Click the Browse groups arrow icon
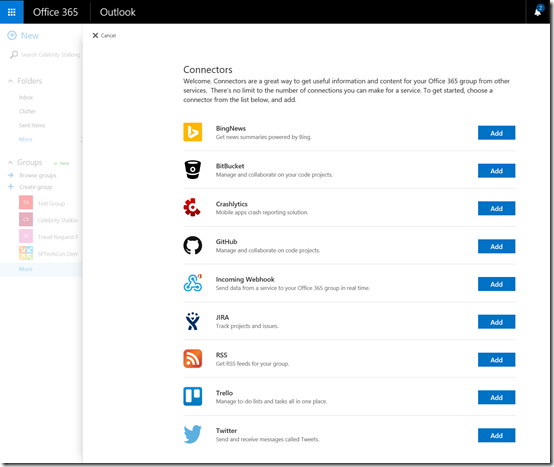This screenshot has height=467, width=554. pos(11,175)
